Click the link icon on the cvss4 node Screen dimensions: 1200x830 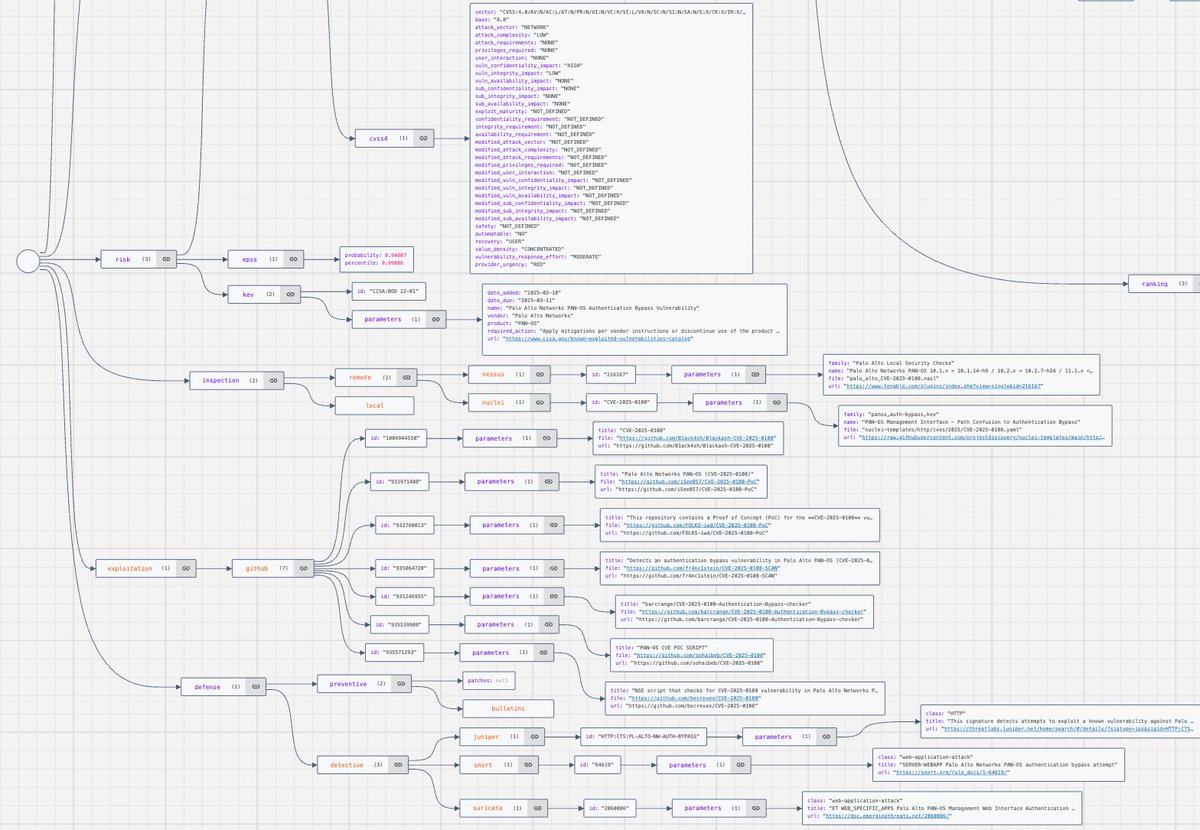(x=423, y=138)
